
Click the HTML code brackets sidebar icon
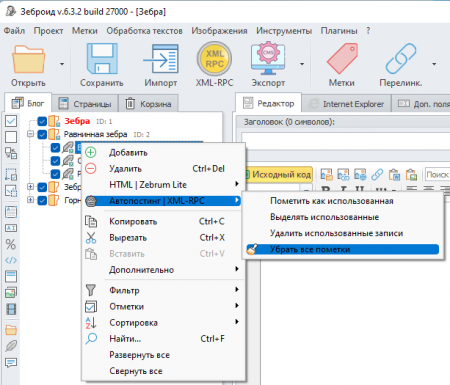pos(11,260)
